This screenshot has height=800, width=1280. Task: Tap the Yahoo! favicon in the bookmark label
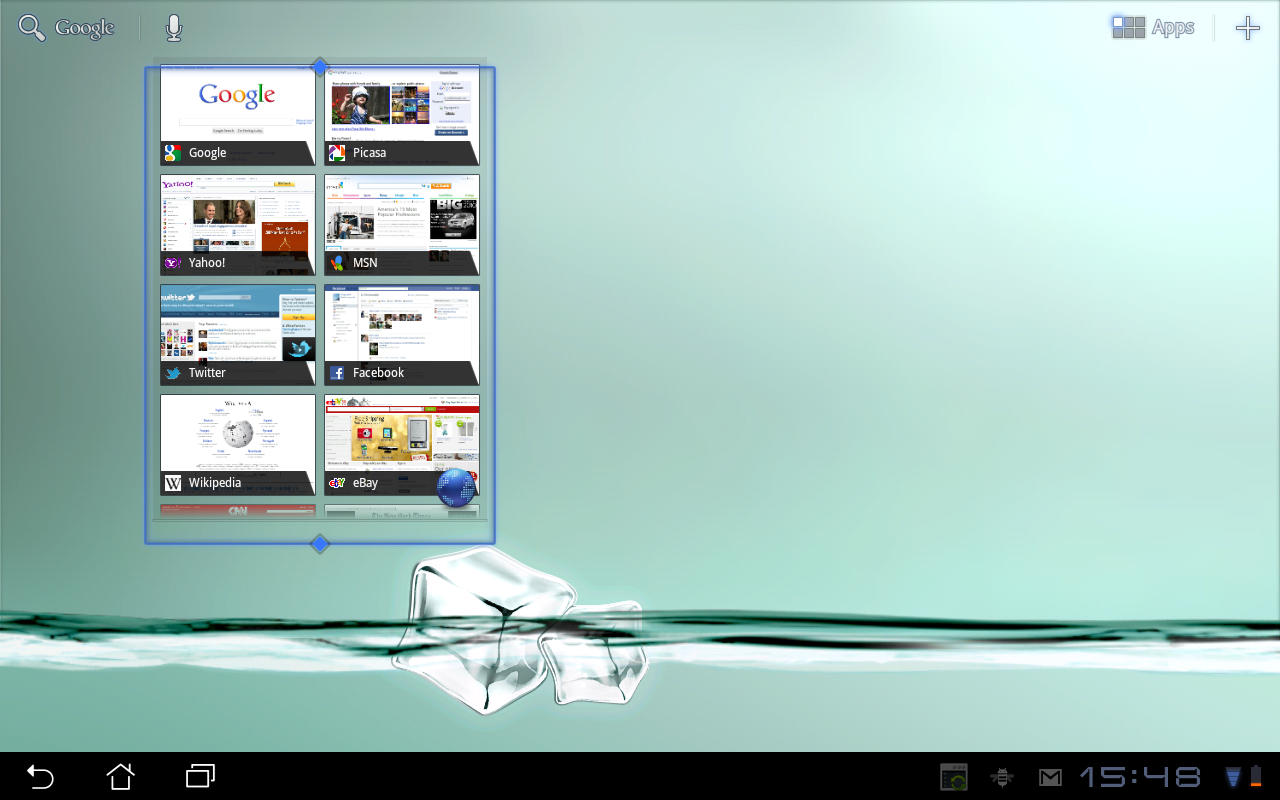pos(173,263)
